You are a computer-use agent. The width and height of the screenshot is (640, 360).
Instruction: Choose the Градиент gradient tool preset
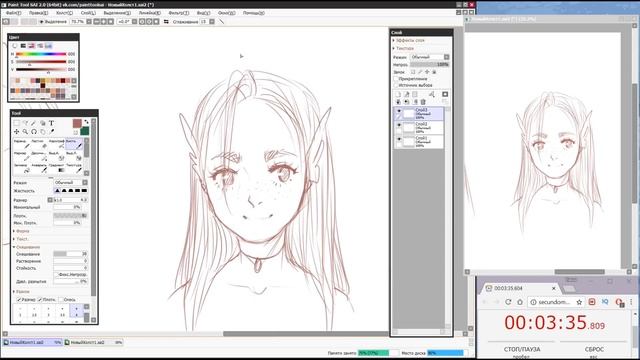[57, 168]
